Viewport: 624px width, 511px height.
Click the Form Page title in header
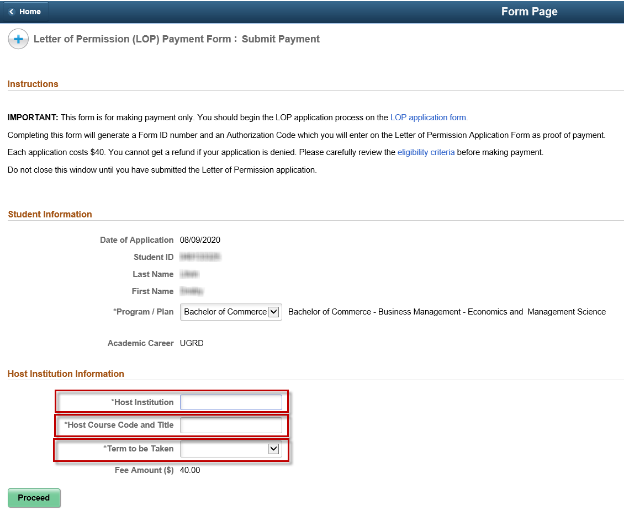click(529, 12)
